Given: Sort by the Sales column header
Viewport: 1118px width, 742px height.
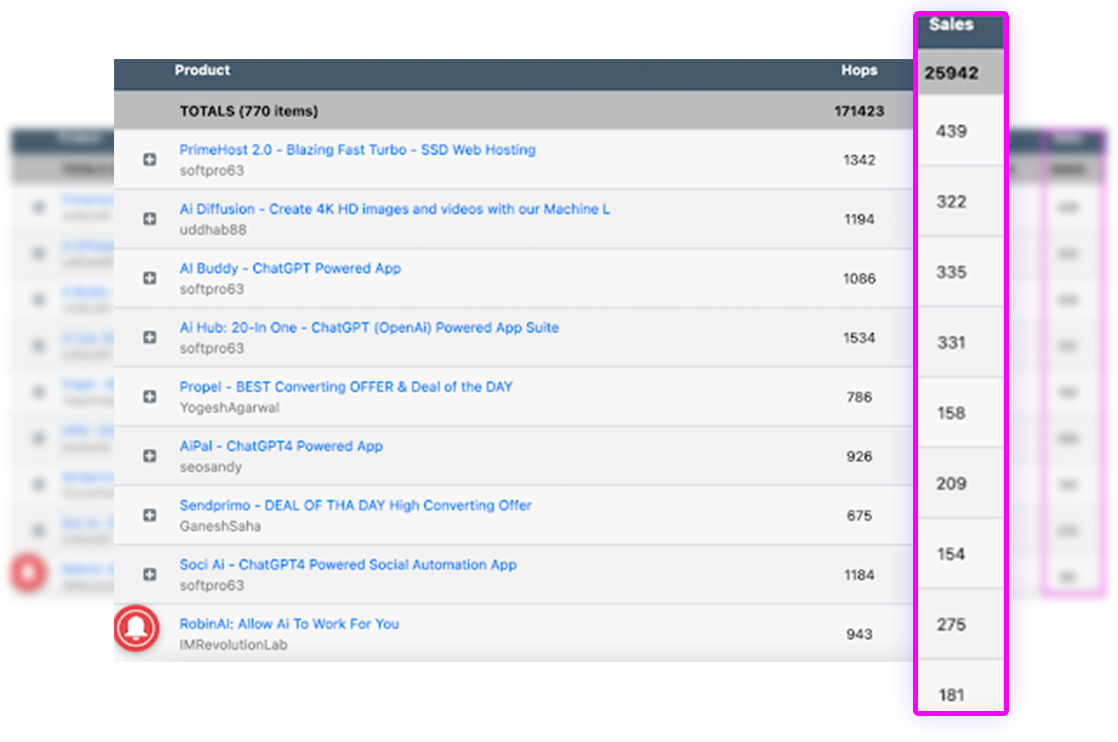Looking at the screenshot, I should click(x=950, y=25).
